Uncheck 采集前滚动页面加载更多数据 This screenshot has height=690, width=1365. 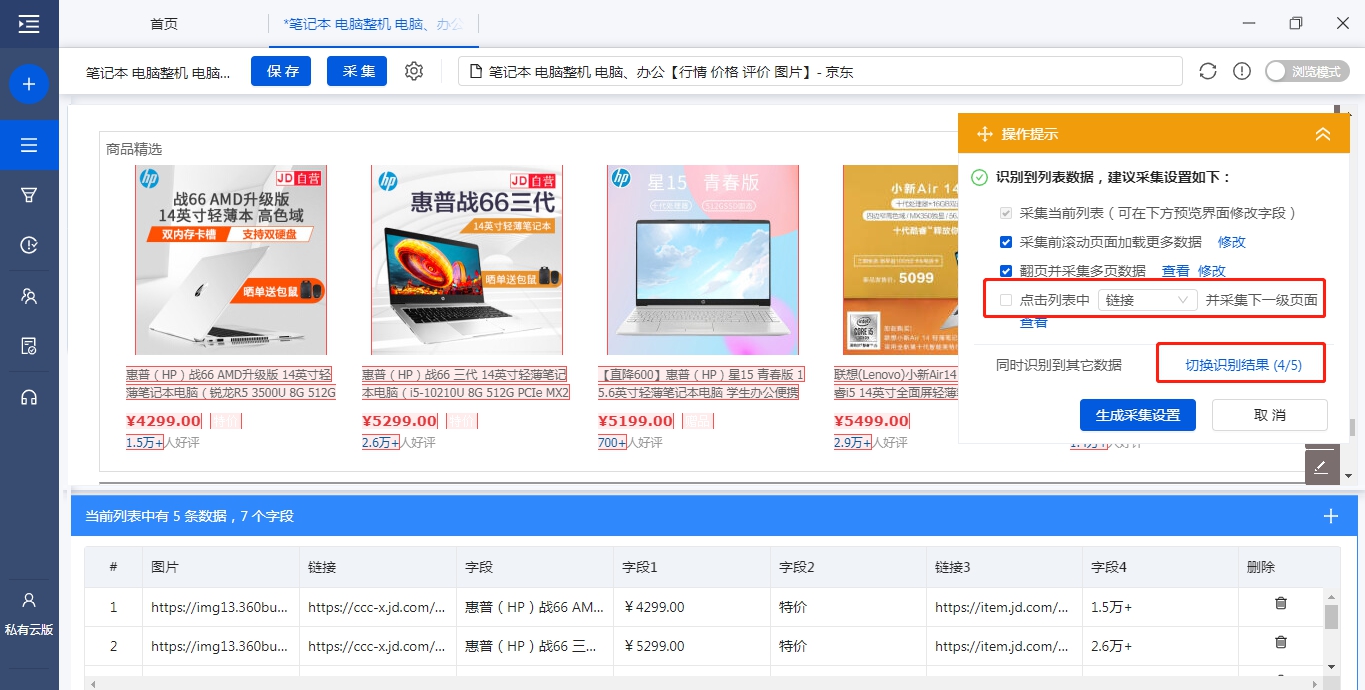point(1006,242)
